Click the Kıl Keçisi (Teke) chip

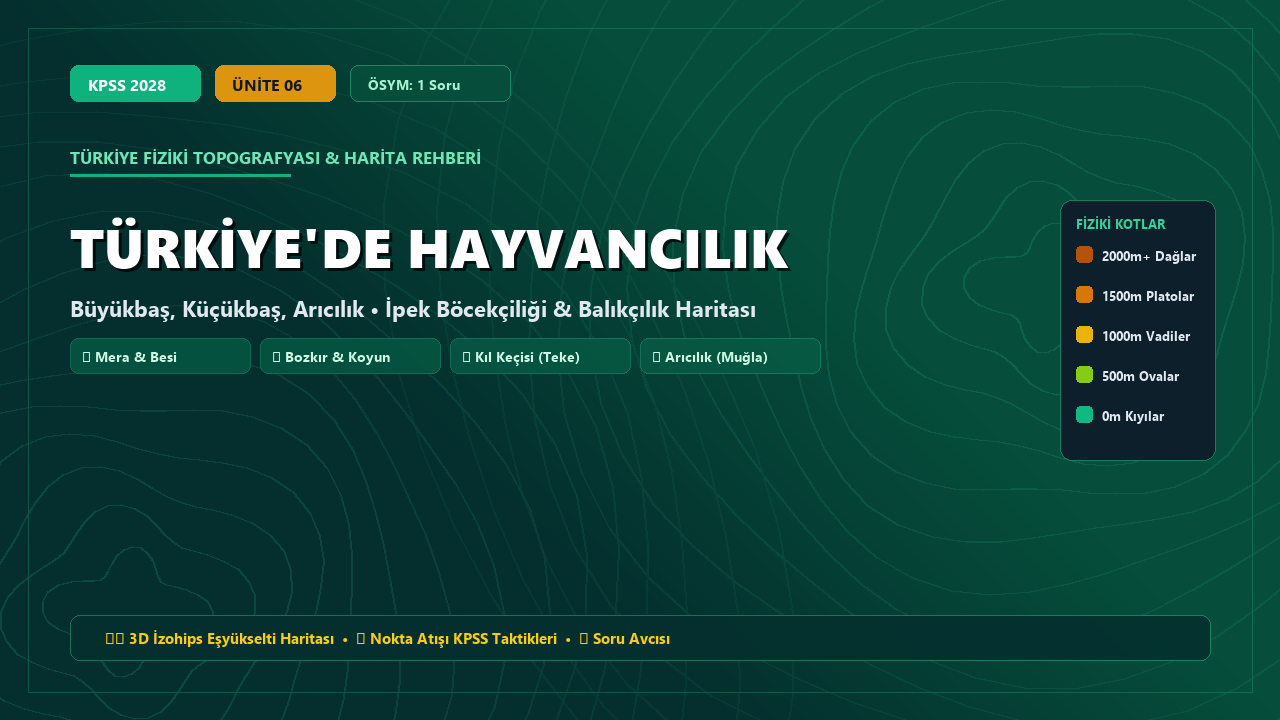click(x=540, y=356)
